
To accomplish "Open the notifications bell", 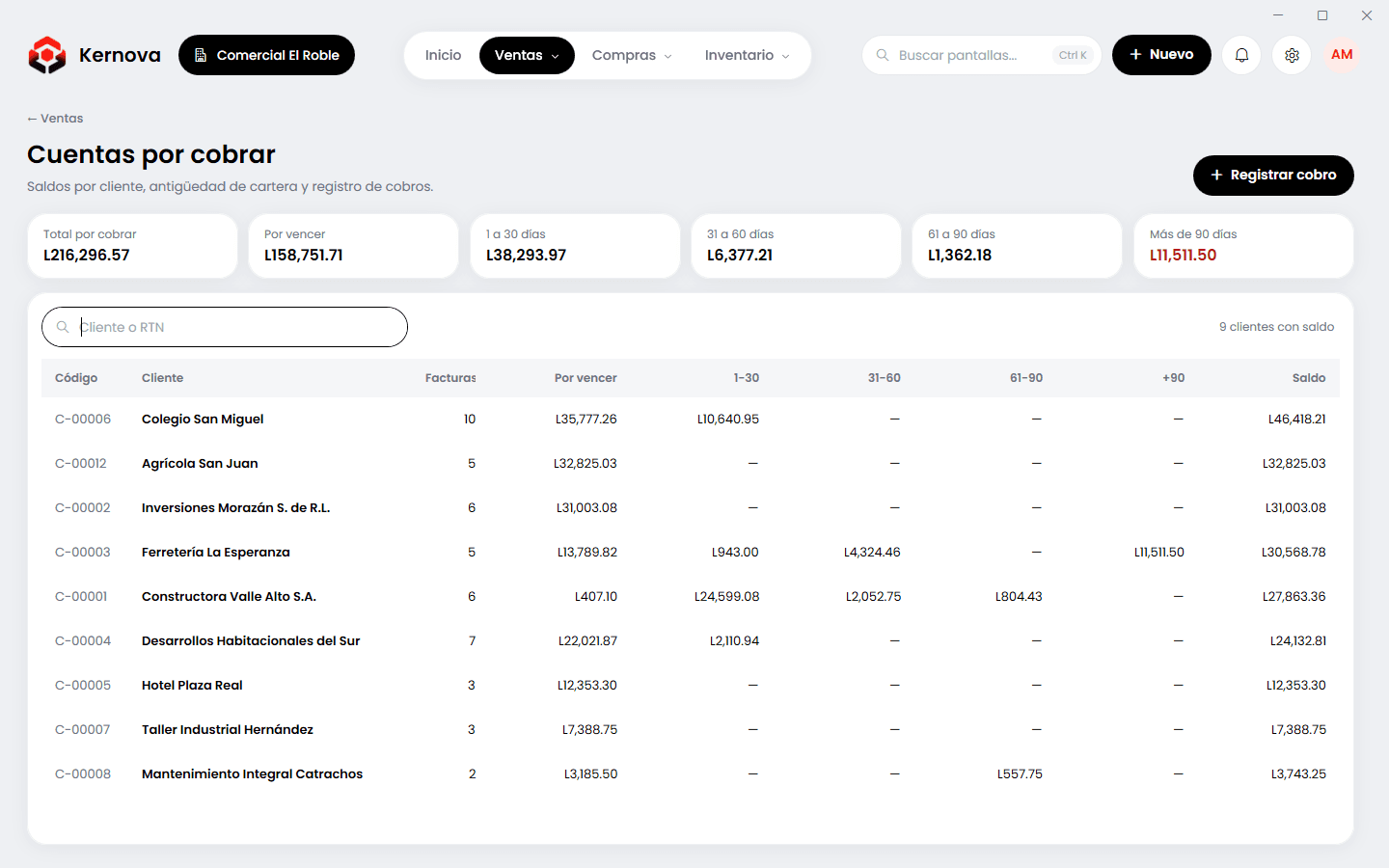I will click(1241, 55).
